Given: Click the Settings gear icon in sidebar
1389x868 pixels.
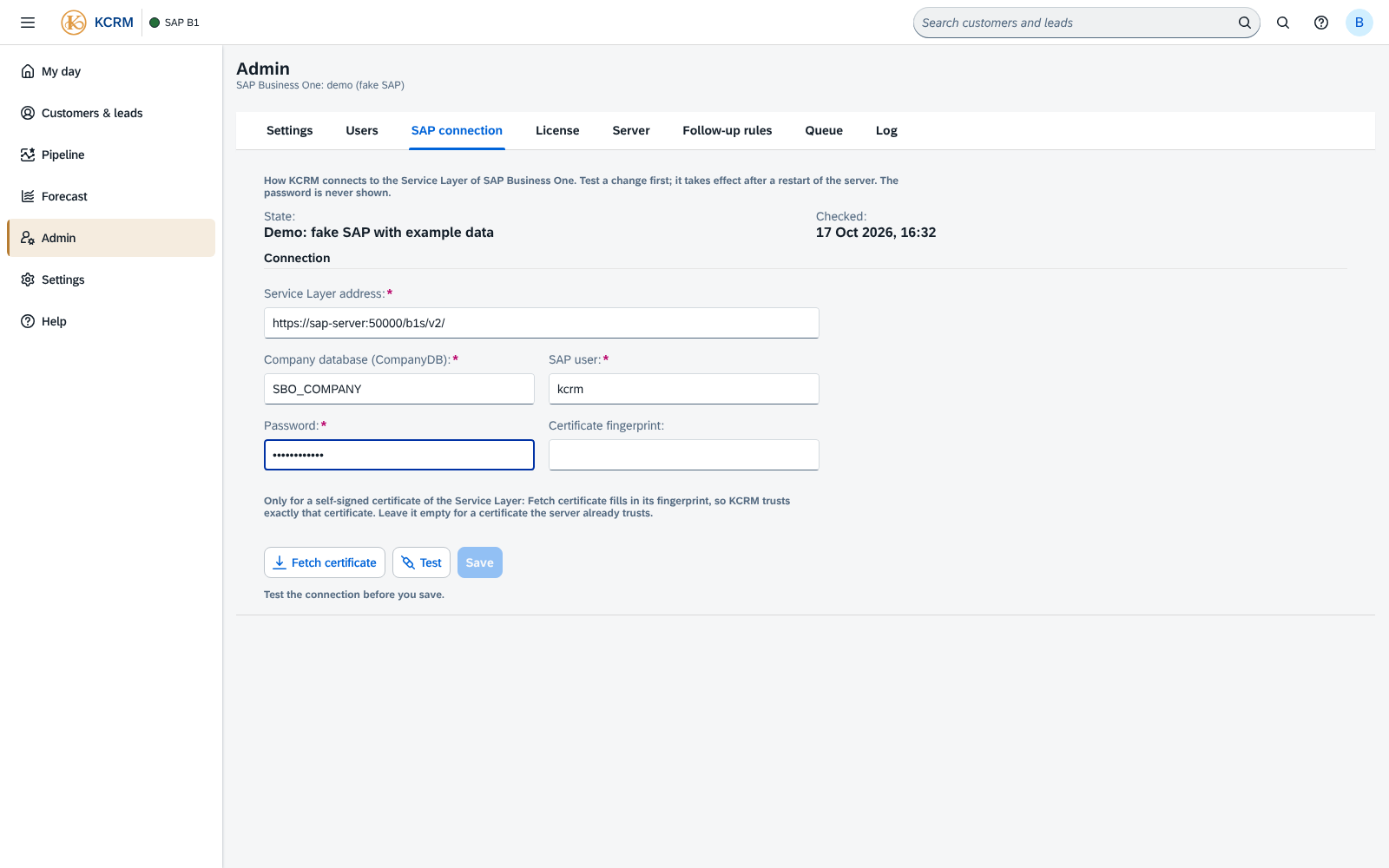Looking at the screenshot, I should click(28, 279).
